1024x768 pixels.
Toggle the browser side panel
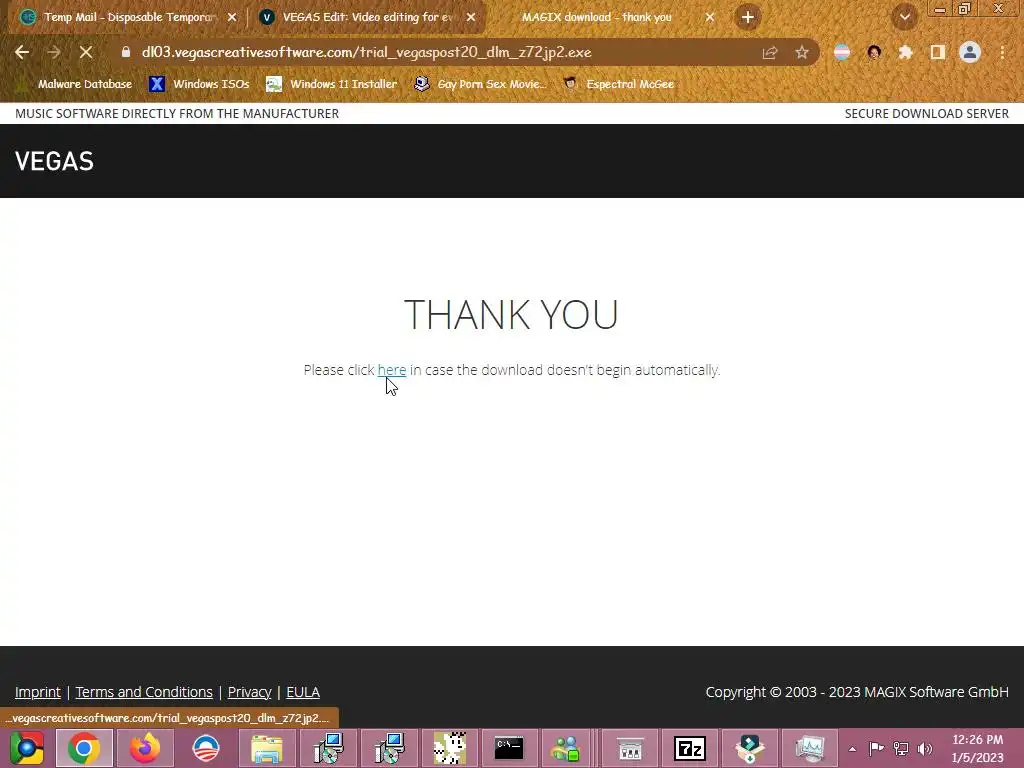(x=937, y=53)
